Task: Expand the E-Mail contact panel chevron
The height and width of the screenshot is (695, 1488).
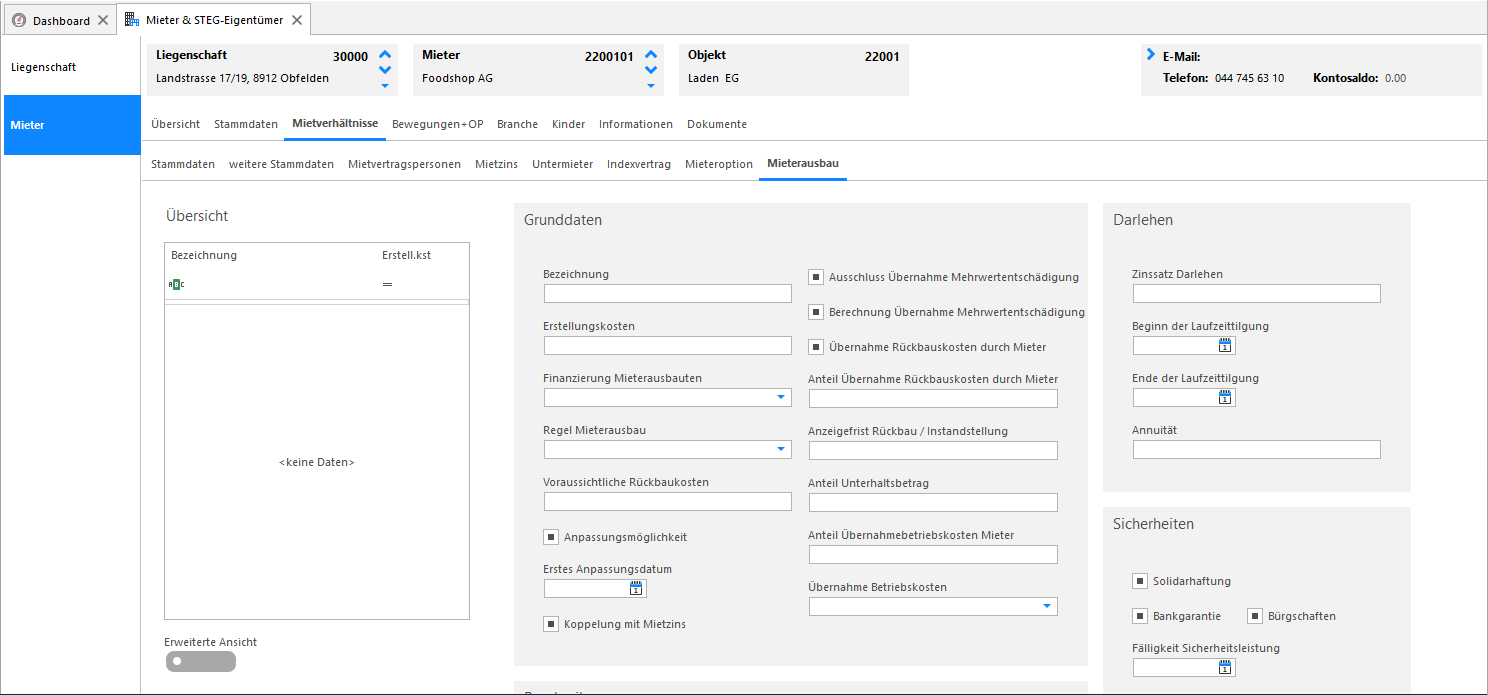Action: pos(1151,54)
